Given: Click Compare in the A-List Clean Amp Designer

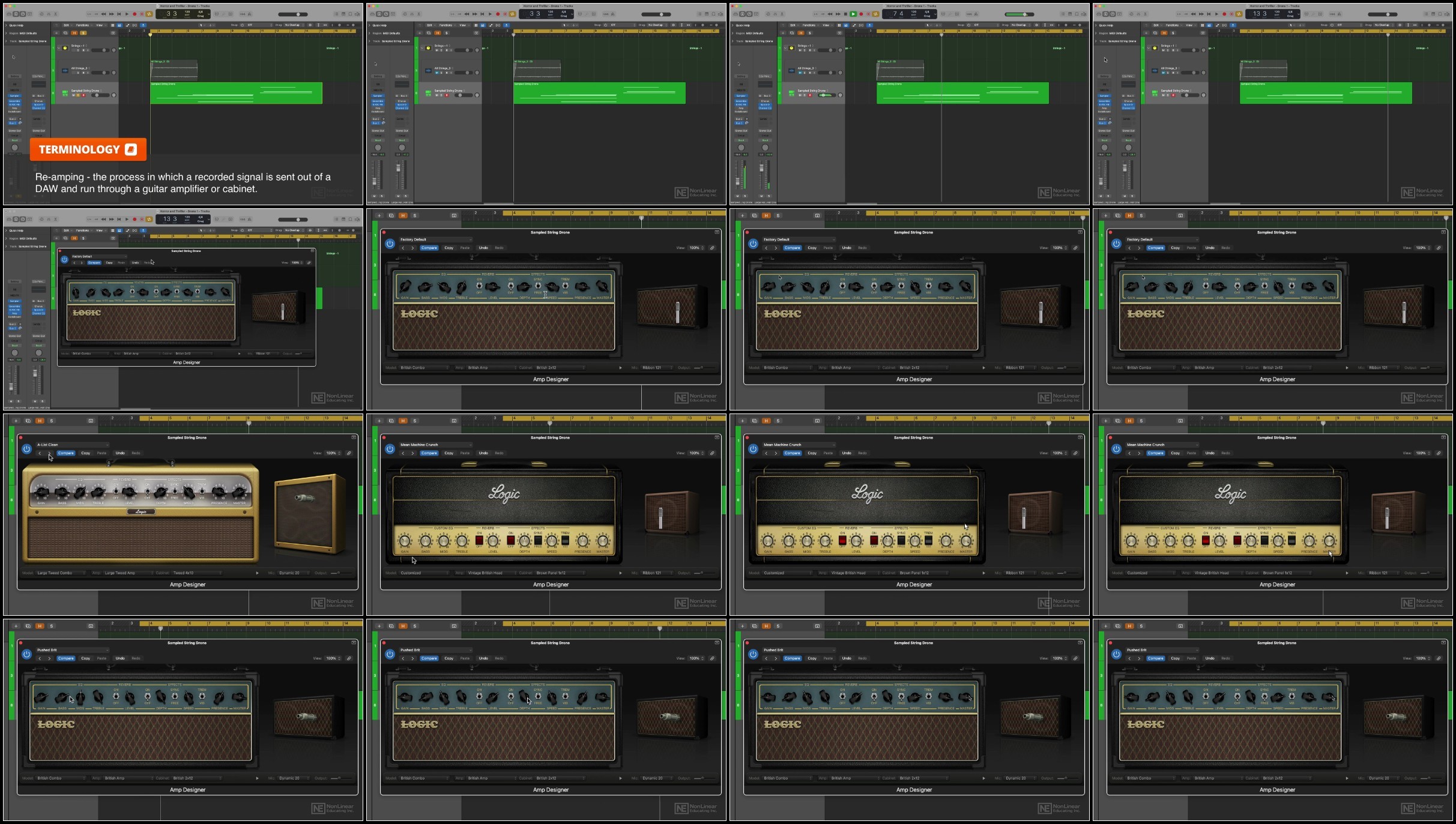Looking at the screenshot, I should [66, 453].
